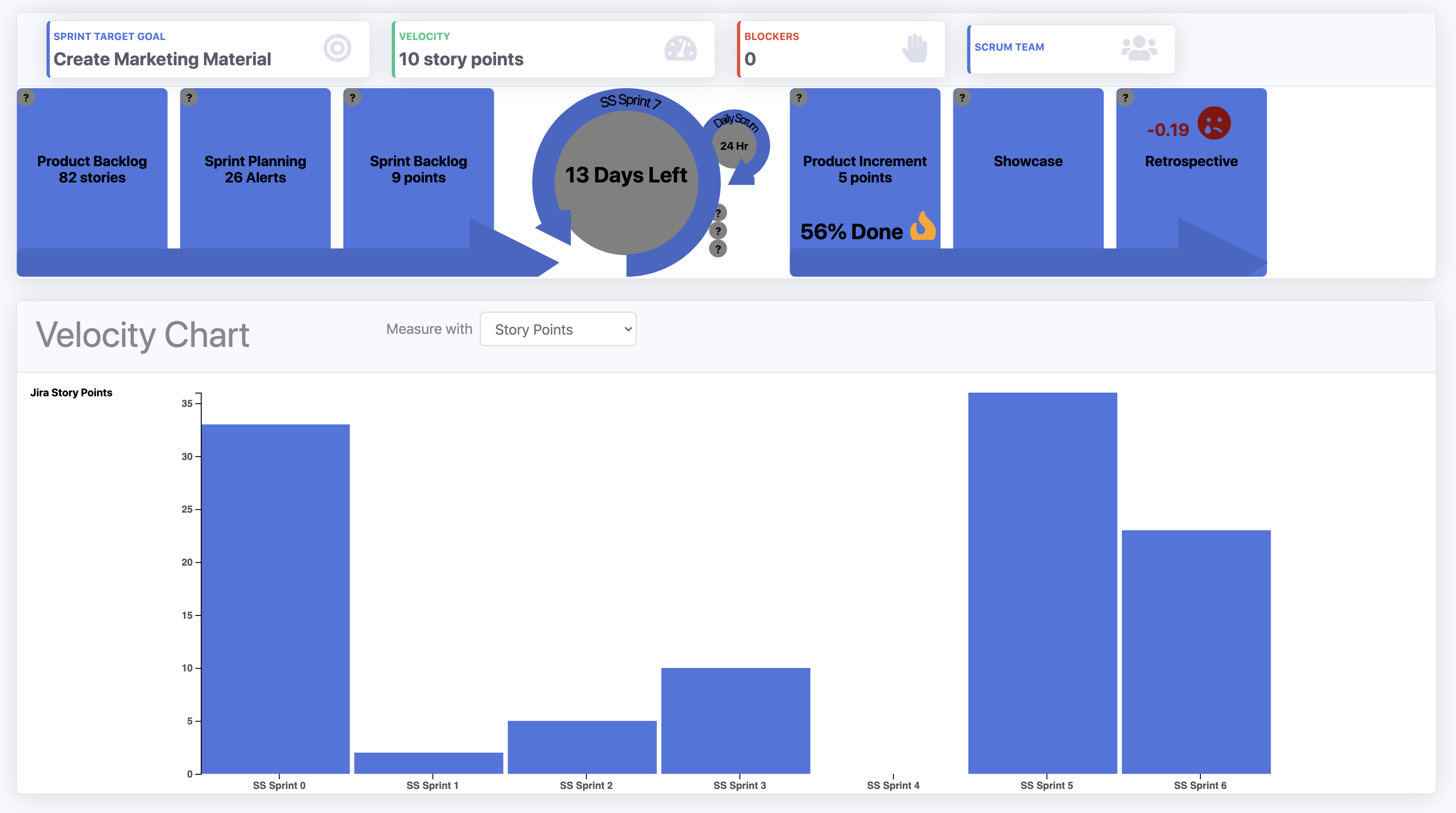Screen dimensions: 1456x813
Task: Click top question mark beside sprint circle
Action: [x=718, y=213]
